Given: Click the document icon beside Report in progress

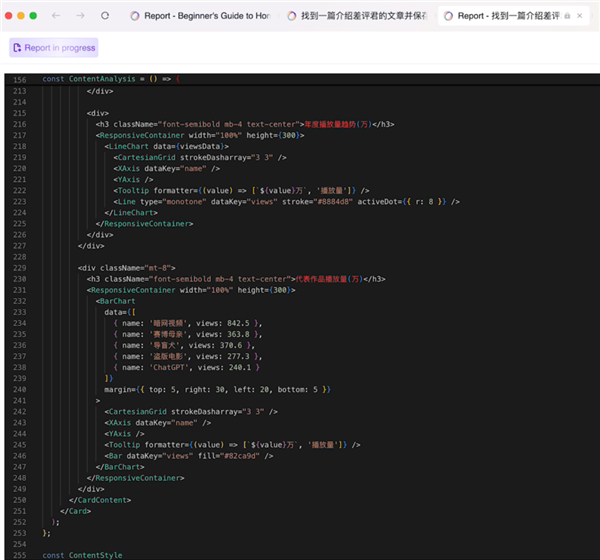Looking at the screenshot, I should tap(17, 47).
